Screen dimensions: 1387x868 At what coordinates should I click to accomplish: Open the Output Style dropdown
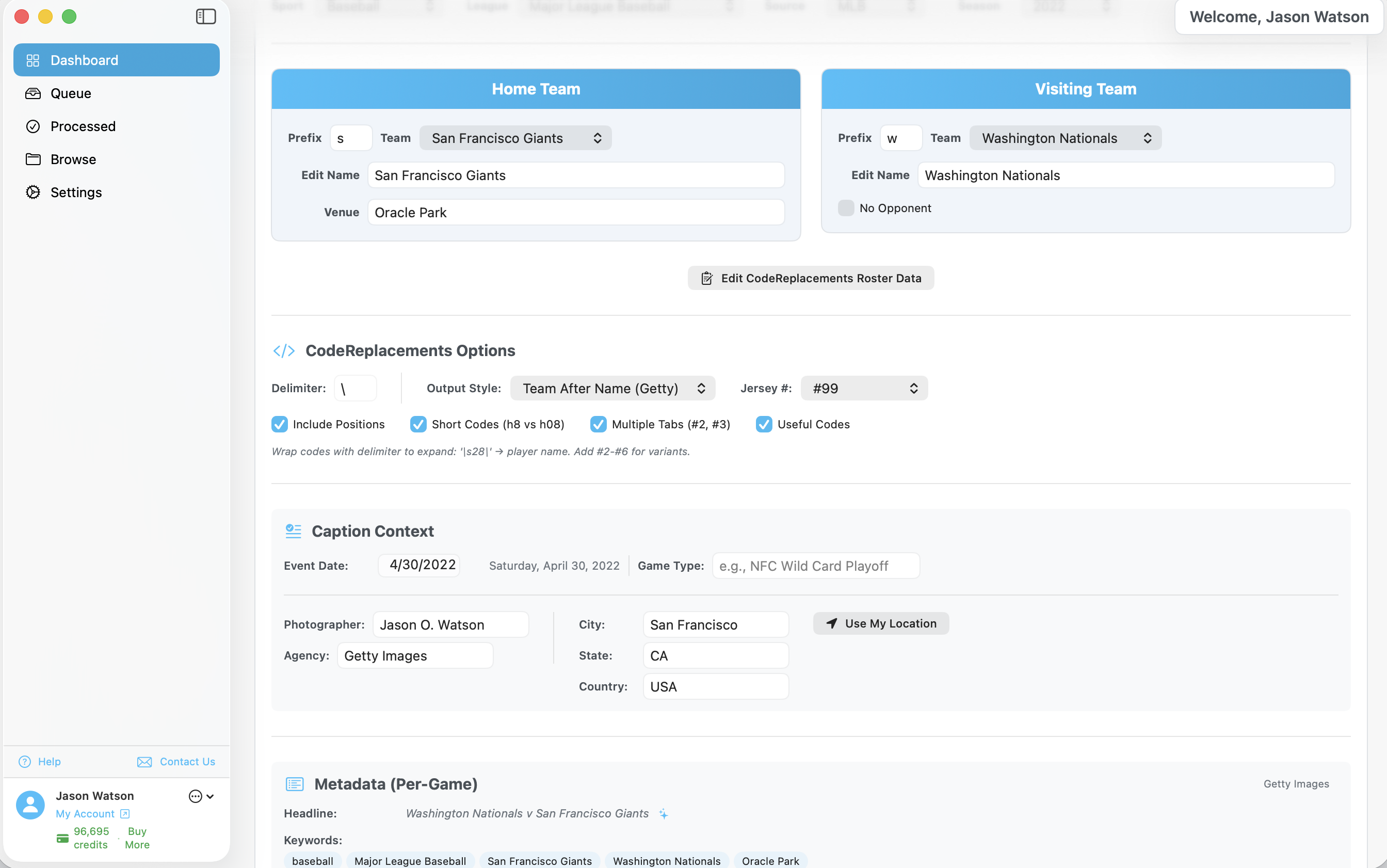tap(612, 388)
